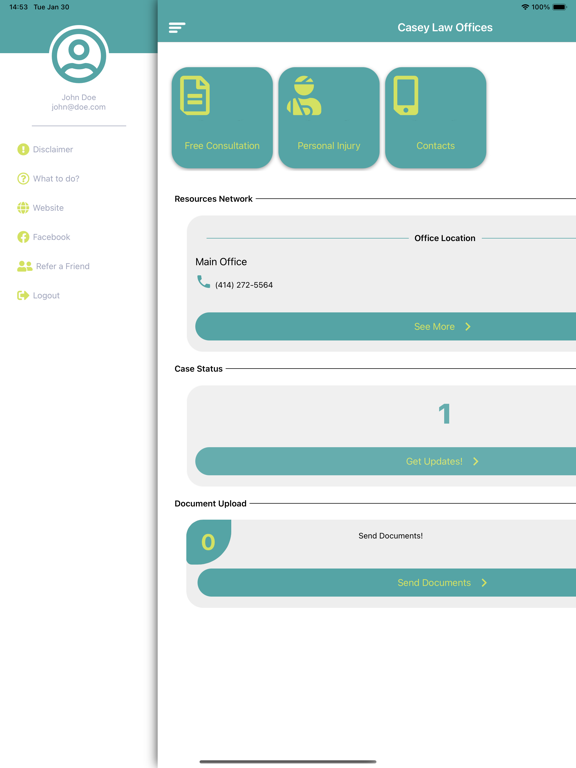Viewport: 576px width, 768px height.
Task: Tap the chevron next to Get Updates!
Action: 476,461
